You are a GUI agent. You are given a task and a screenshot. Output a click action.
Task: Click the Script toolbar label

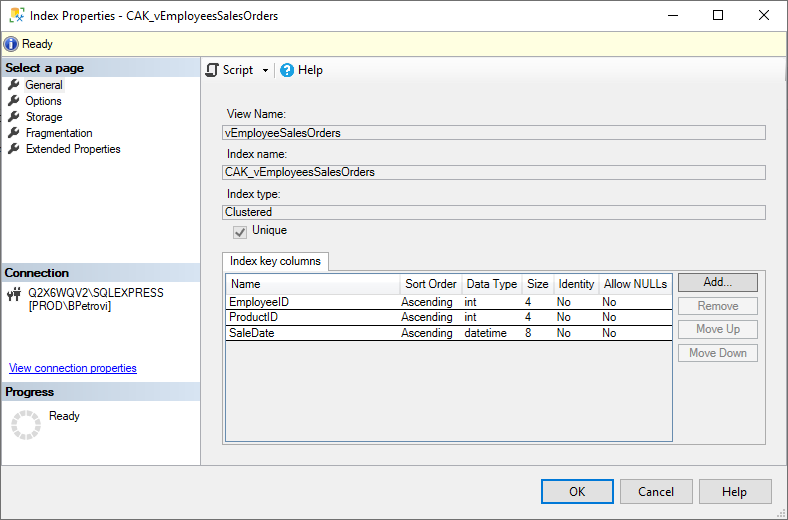click(238, 70)
